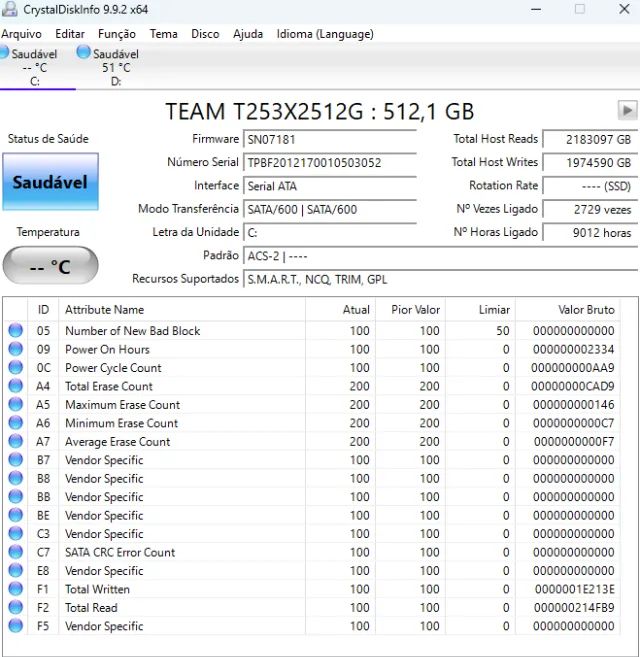Click status orb for Total Written
Screen dimensions: 640x657
tap(16, 588)
